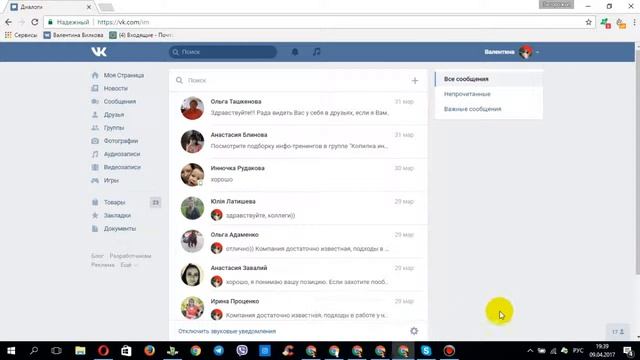Open the notifications bell in VK header
640x360 pixels.
295,52
